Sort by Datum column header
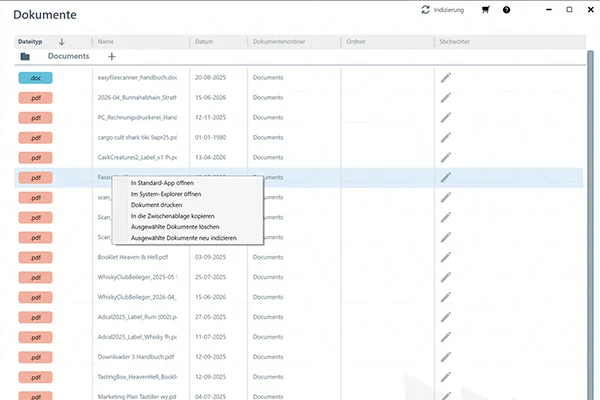 204,42
